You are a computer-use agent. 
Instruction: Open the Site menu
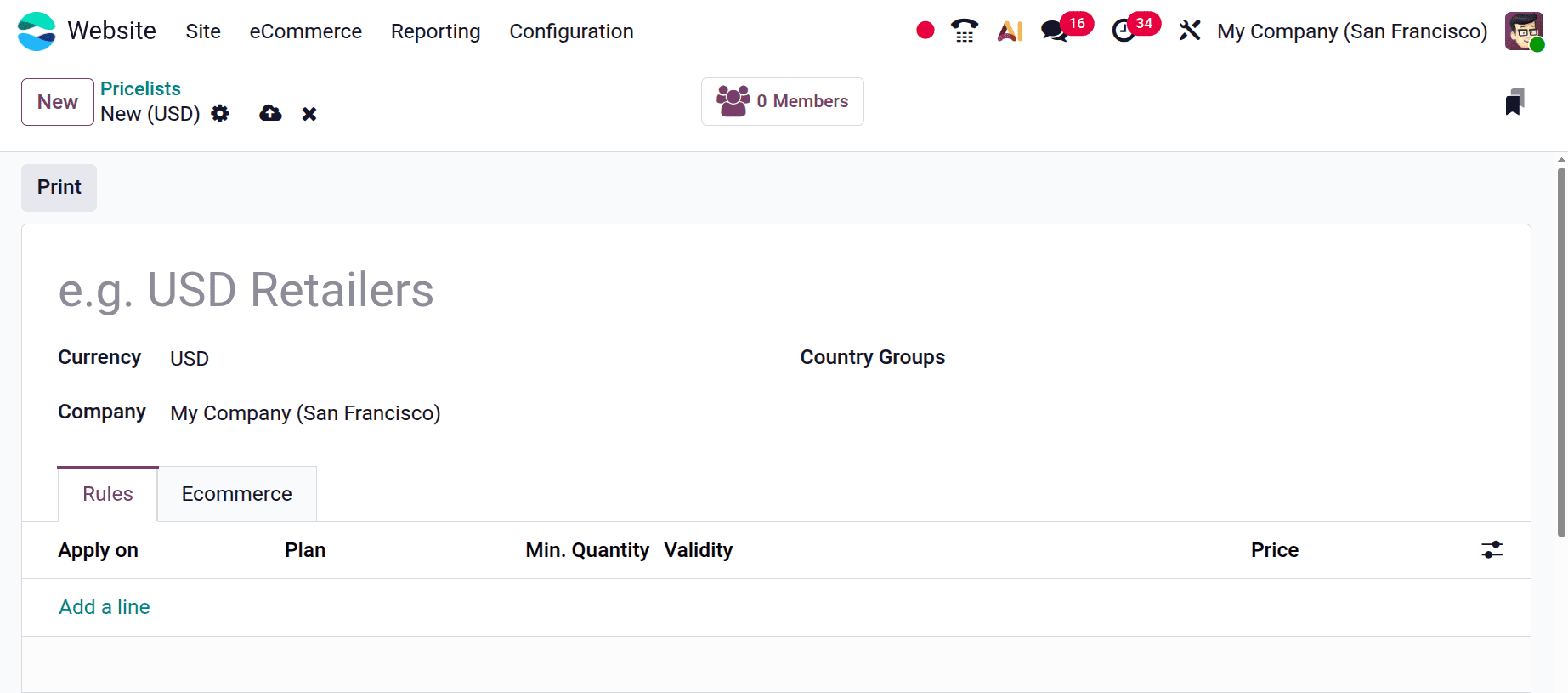coord(203,31)
